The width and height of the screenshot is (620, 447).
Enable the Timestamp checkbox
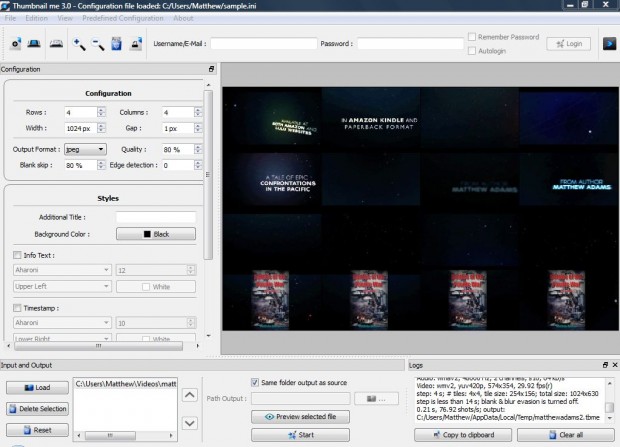17,308
